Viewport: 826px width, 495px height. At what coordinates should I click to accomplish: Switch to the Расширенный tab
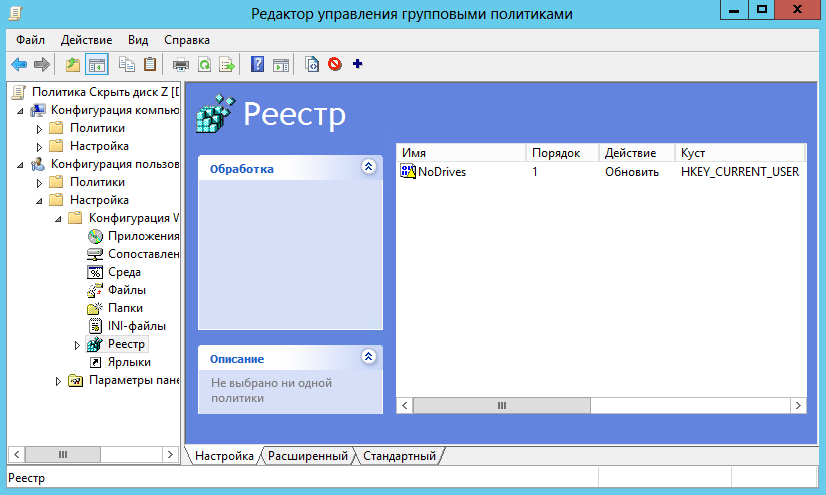308,456
